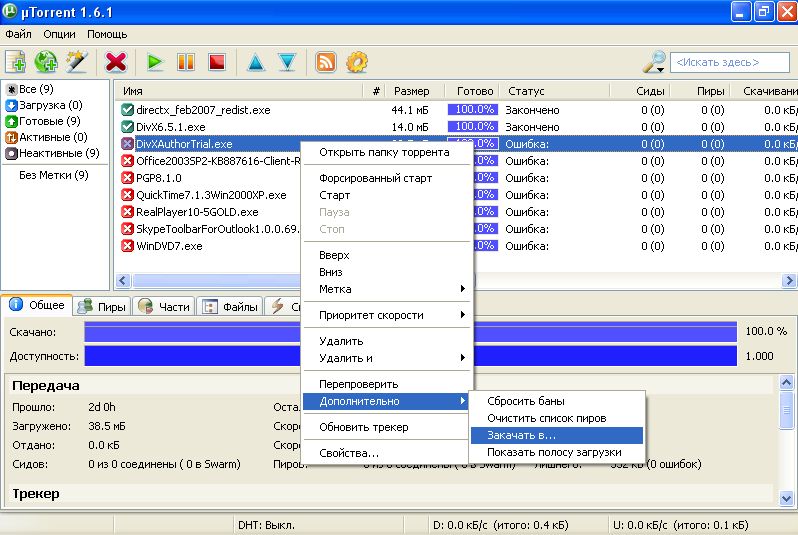Switch to the Пиры tab

point(102,306)
